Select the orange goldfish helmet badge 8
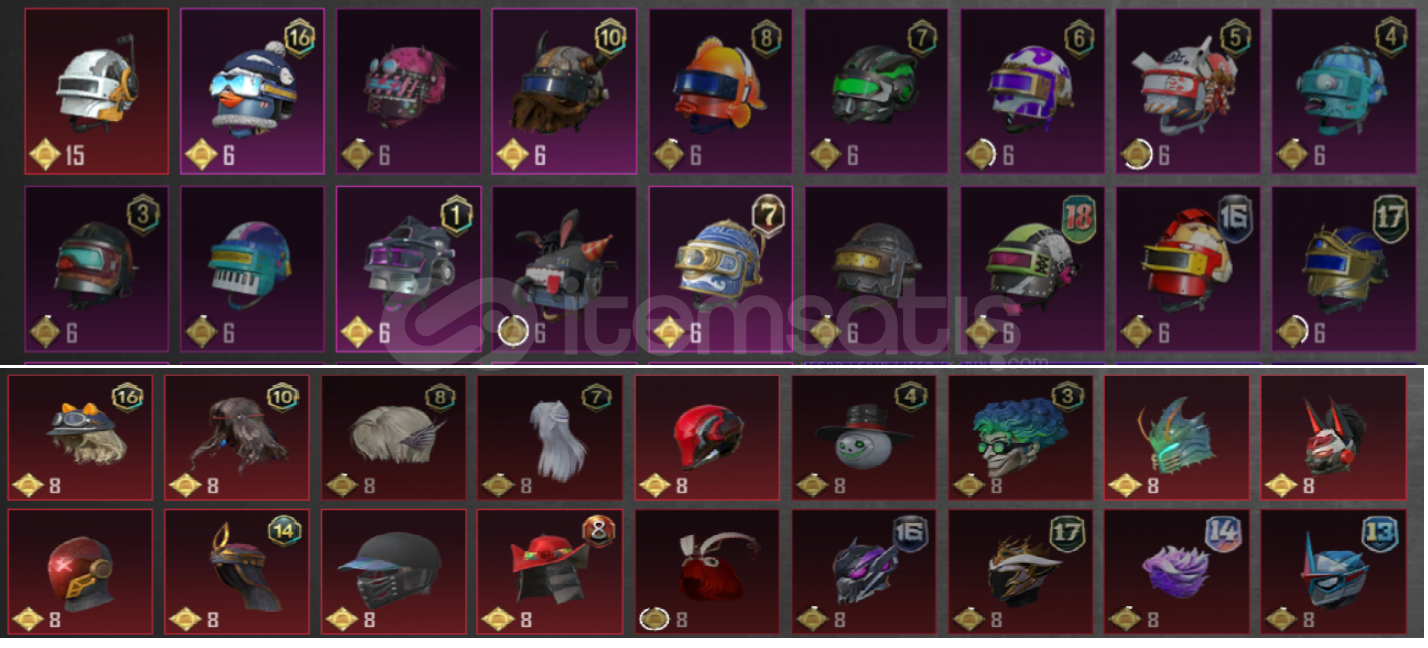1428x648 pixels. pos(721,91)
